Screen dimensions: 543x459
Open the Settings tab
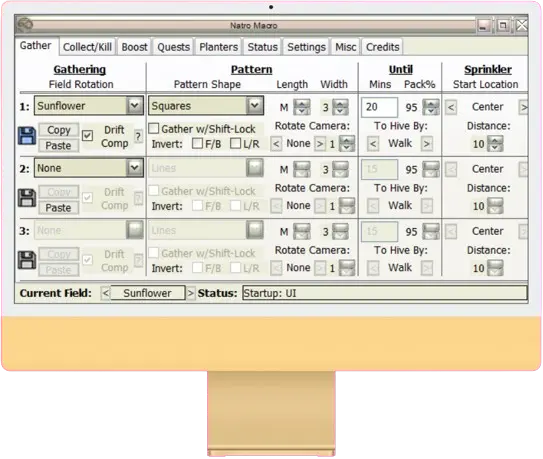tap(306, 47)
